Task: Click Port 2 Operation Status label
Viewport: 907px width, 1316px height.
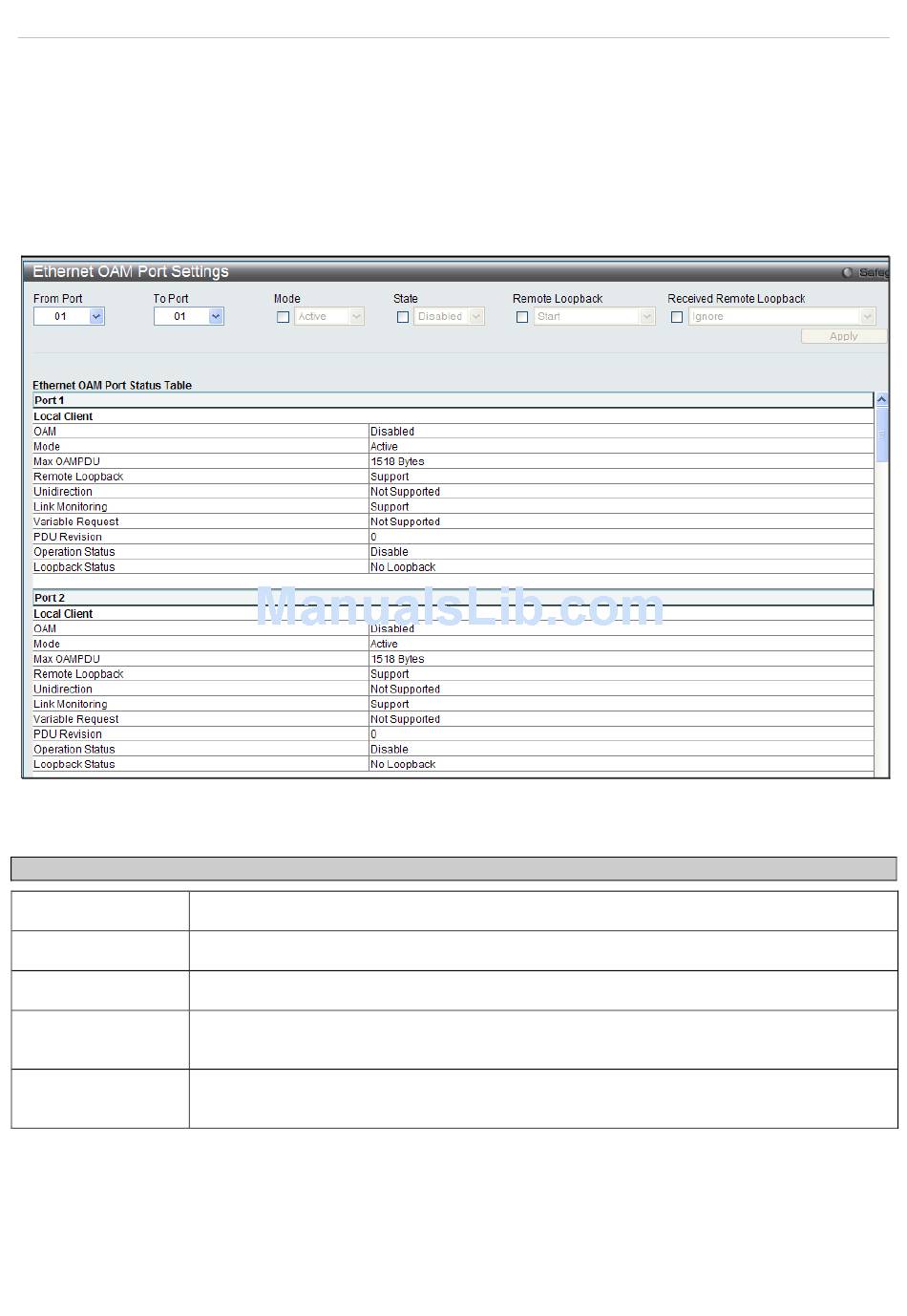Action: pyautogui.click(x=74, y=750)
